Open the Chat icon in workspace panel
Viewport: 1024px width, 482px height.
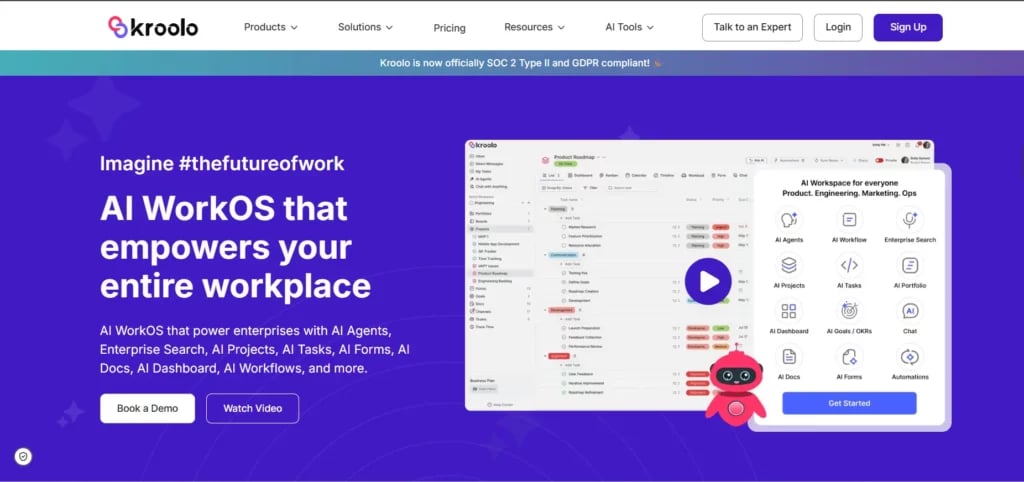click(x=910, y=311)
